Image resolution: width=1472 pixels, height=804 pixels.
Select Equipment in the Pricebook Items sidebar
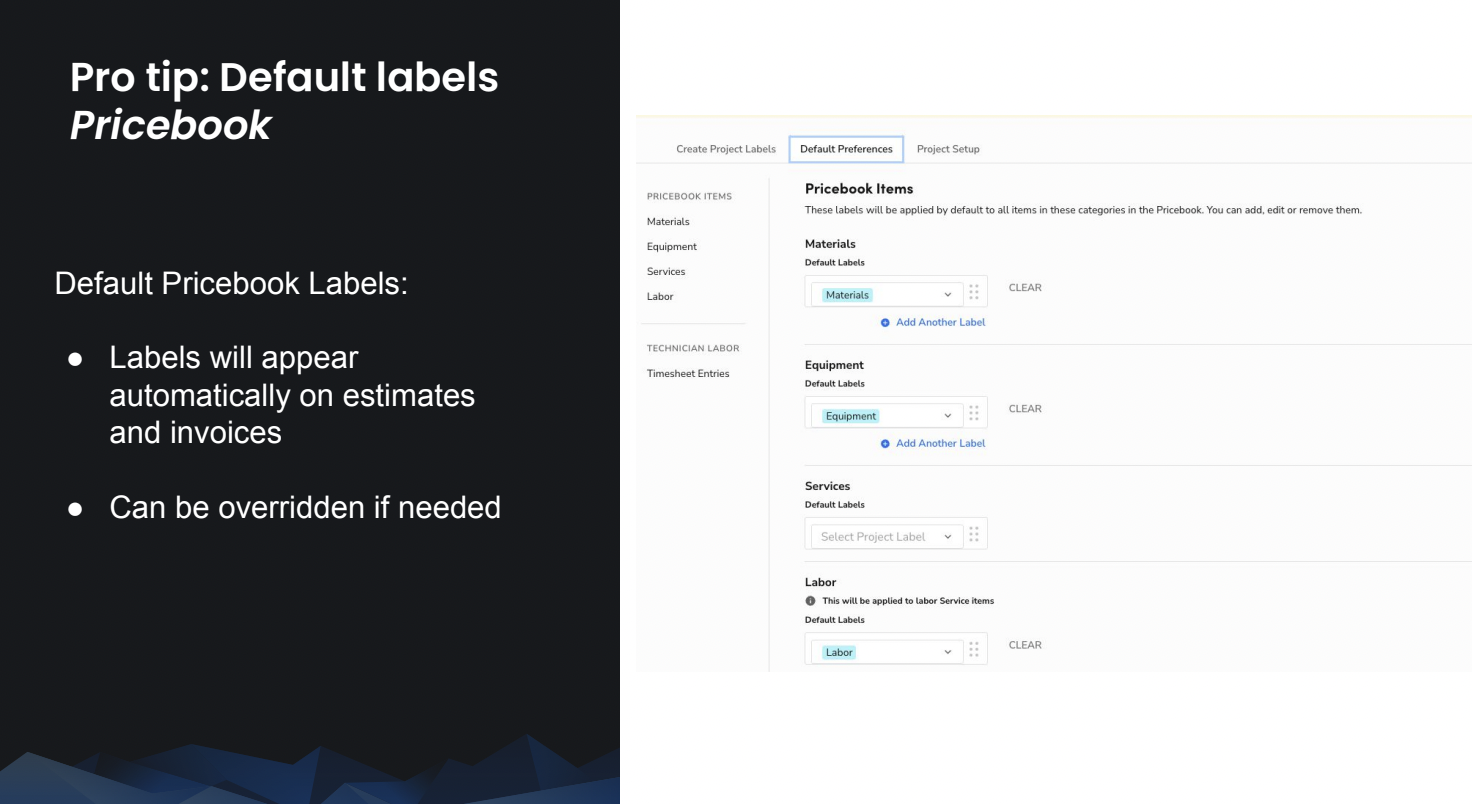pyautogui.click(x=670, y=246)
